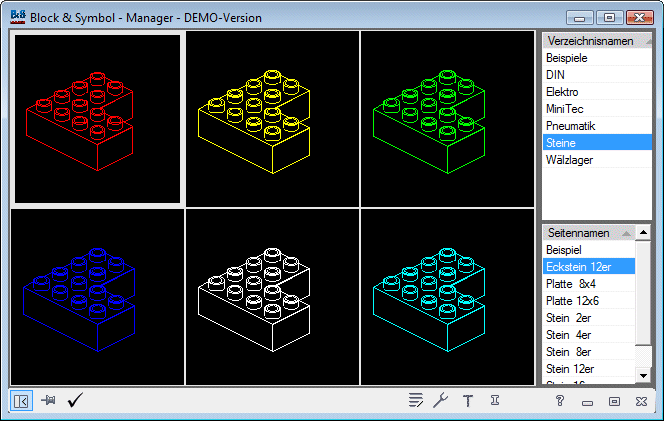Viewport: 664px width, 421px height.
Task: Click the I-beam profile icon
Action: pyautogui.click(x=495, y=400)
